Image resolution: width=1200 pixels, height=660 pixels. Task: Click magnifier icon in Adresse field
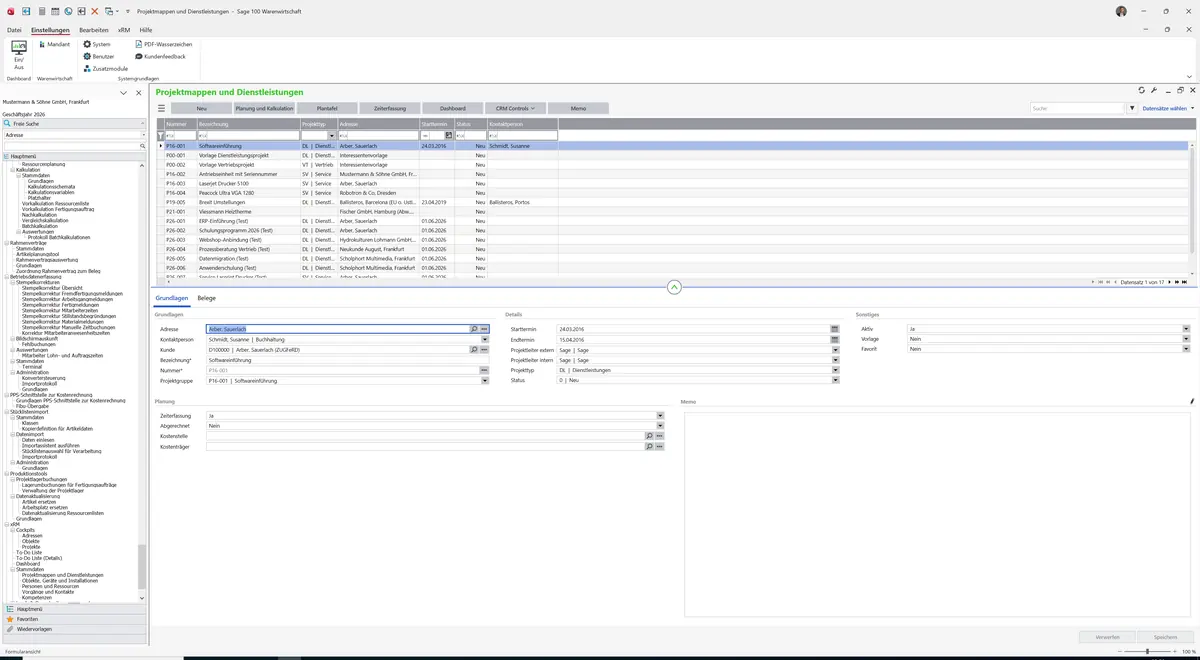pos(474,329)
